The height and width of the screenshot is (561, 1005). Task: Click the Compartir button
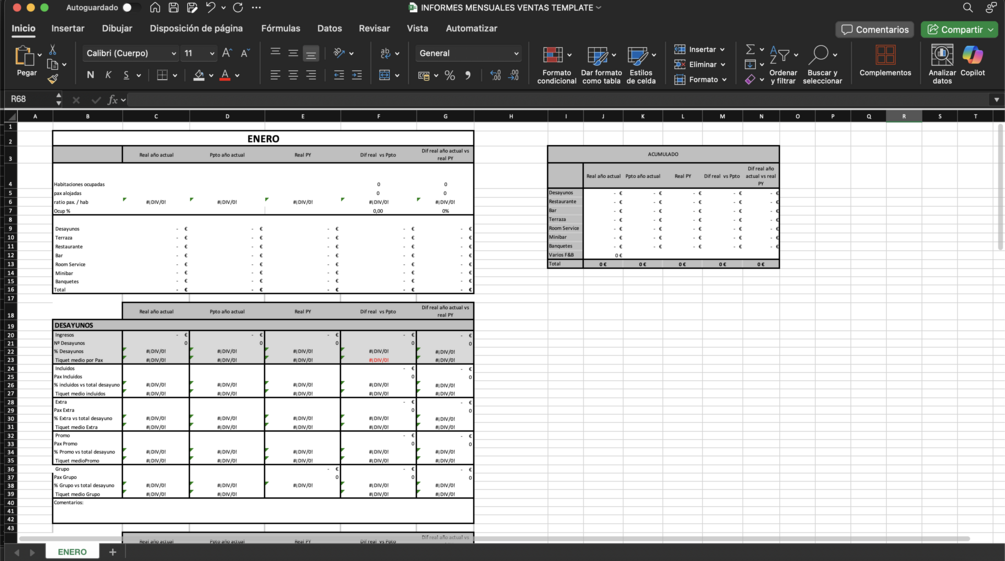960,29
